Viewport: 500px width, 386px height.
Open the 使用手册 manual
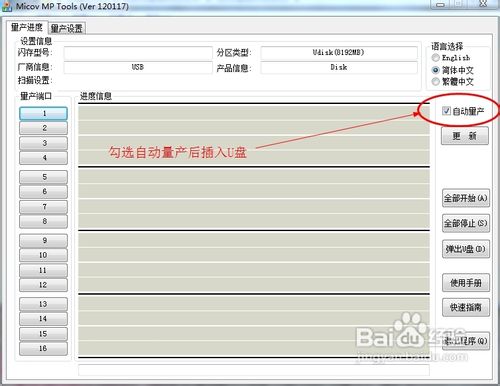pyautogui.click(x=466, y=283)
